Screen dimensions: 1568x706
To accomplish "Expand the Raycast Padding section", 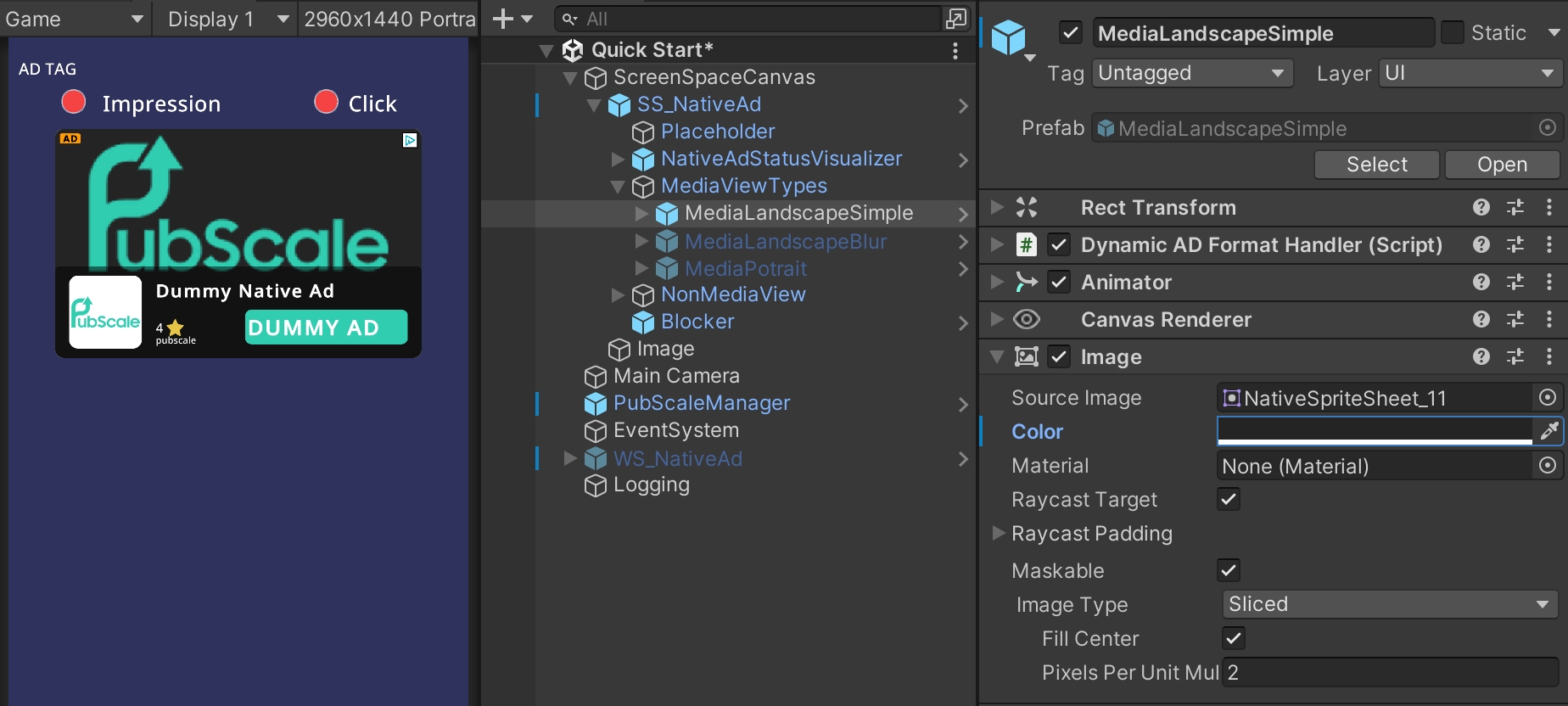I will [999, 533].
